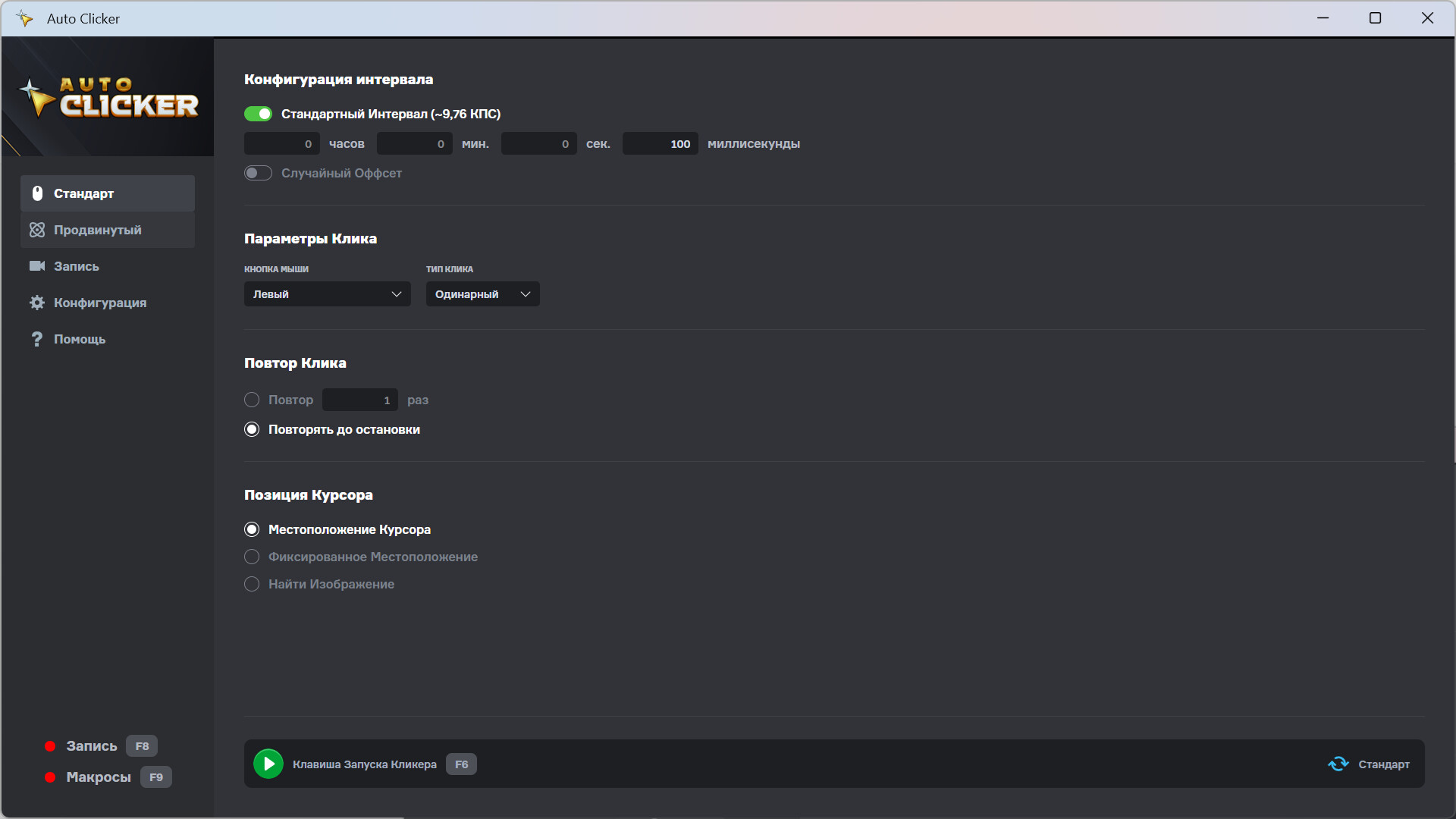
Task: Click the reset arrows icon next to Стандарт
Action: pos(1339,764)
